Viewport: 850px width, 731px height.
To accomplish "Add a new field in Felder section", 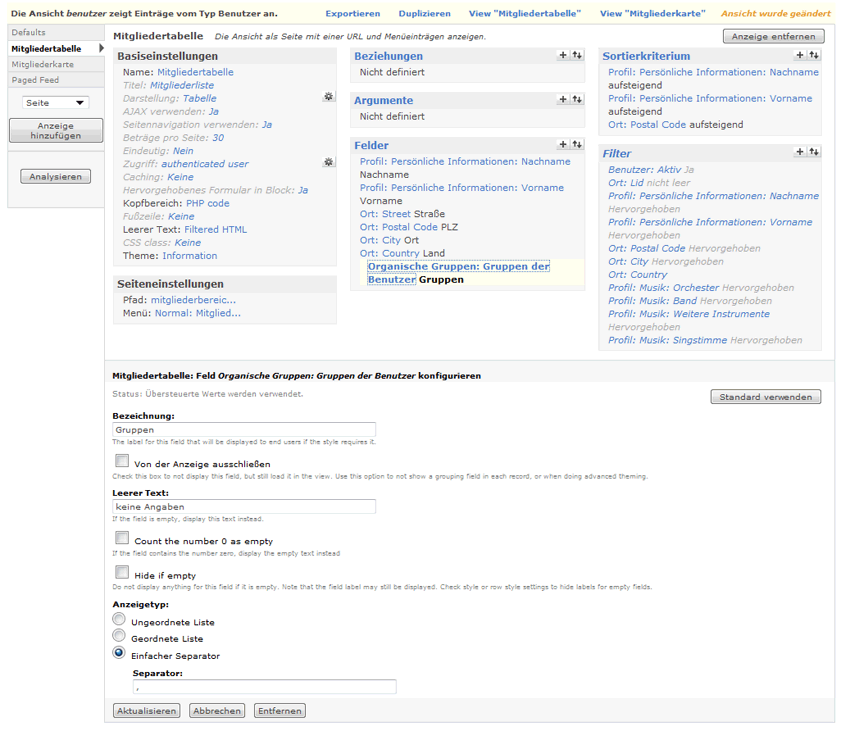I will point(563,145).
